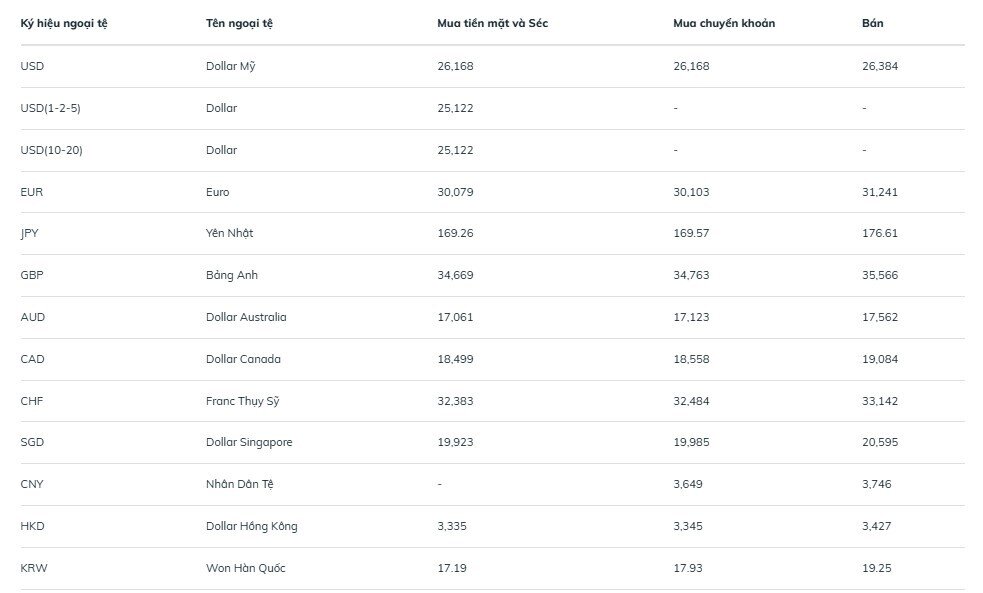Viewport: 983px width, 593px height.
Task: Select the USD selling rate 26,384
Action: pyautogui.click(x=879, y=66)
